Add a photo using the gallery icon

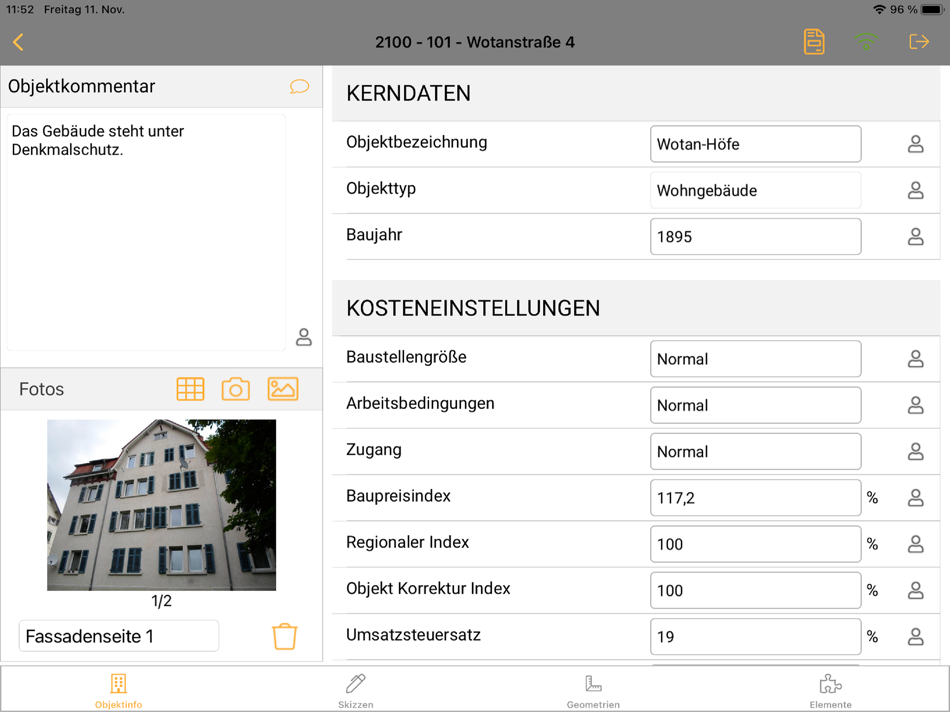pos(283,389)
